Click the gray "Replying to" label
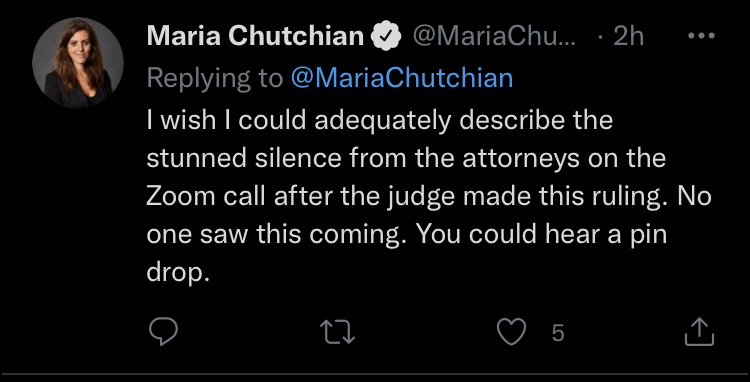Screen dimensions: 750x382 [x=215, y=78]
